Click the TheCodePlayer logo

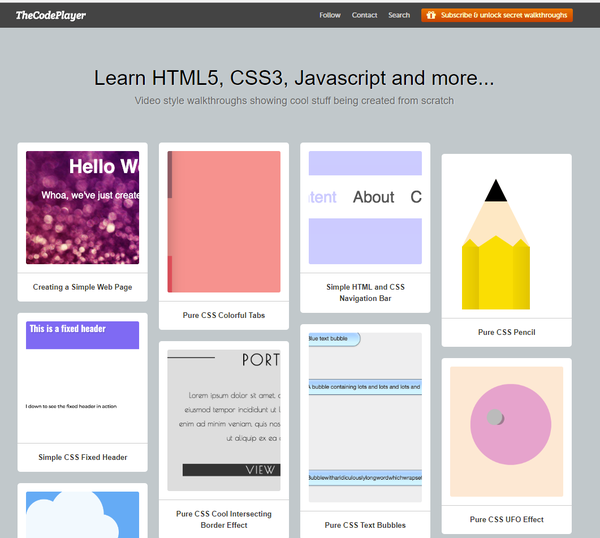51,15
